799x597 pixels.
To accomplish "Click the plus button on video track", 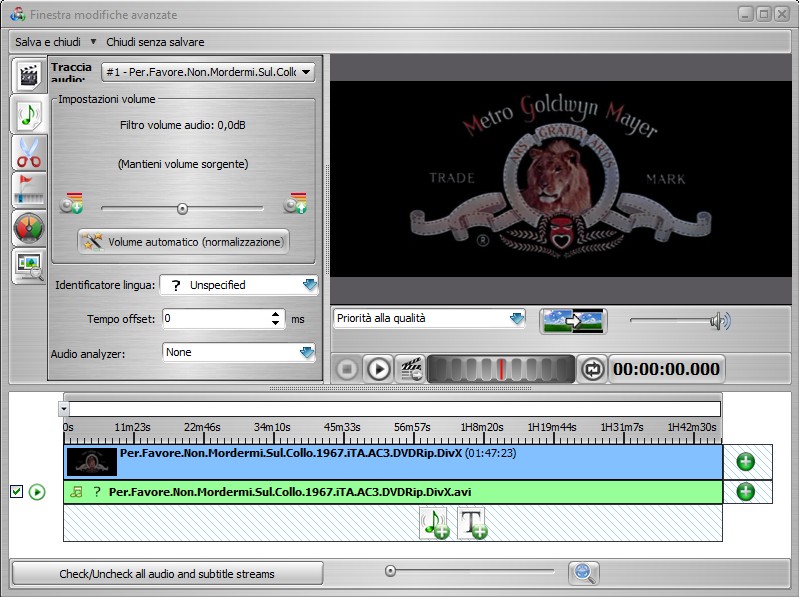I will (746, 462).
